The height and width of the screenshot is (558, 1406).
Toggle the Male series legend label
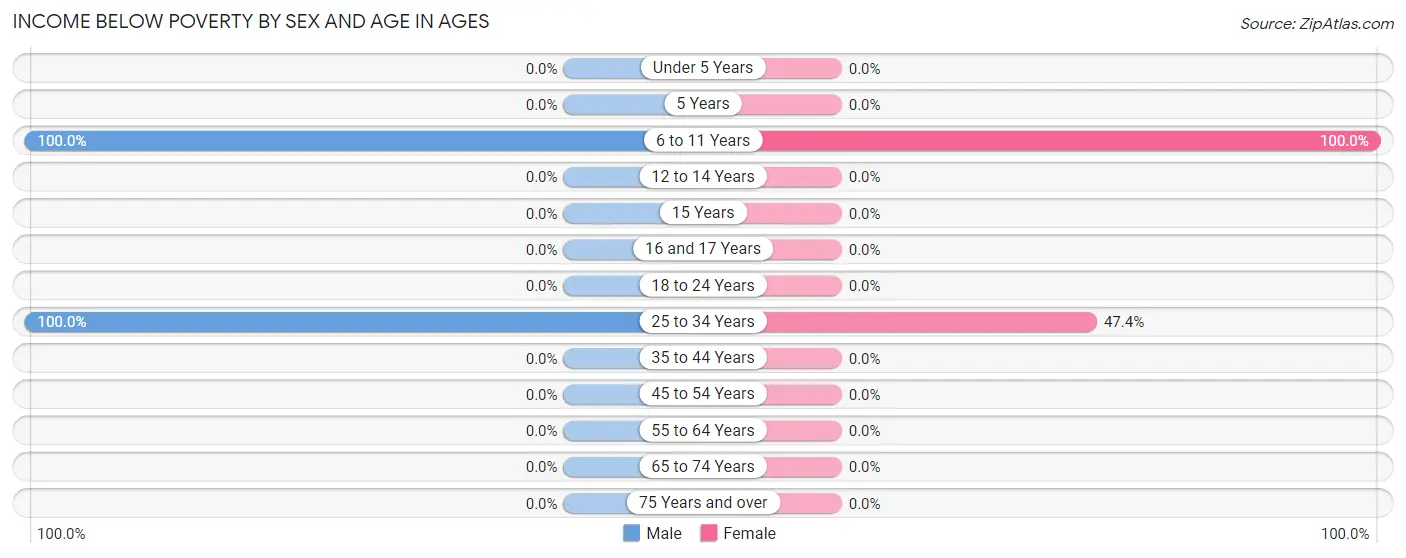click(x=664, y=533)
